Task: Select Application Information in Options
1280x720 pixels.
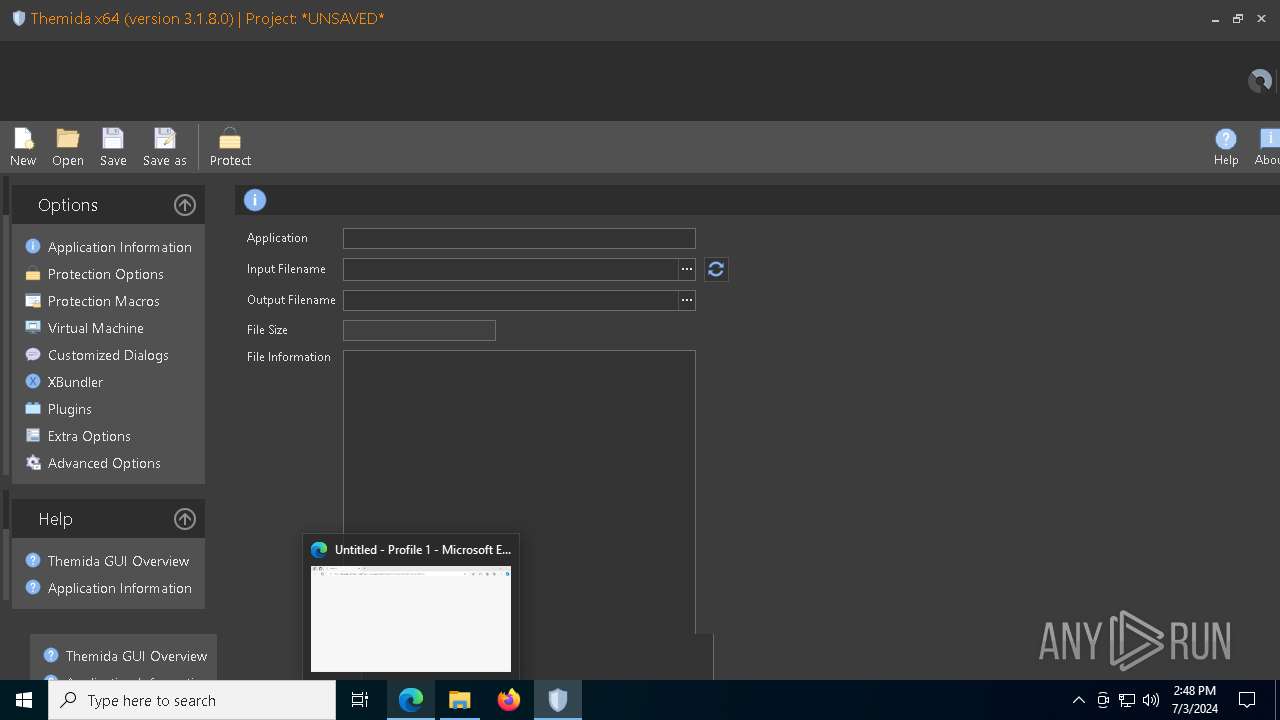Action: click(x=108, y=247)
